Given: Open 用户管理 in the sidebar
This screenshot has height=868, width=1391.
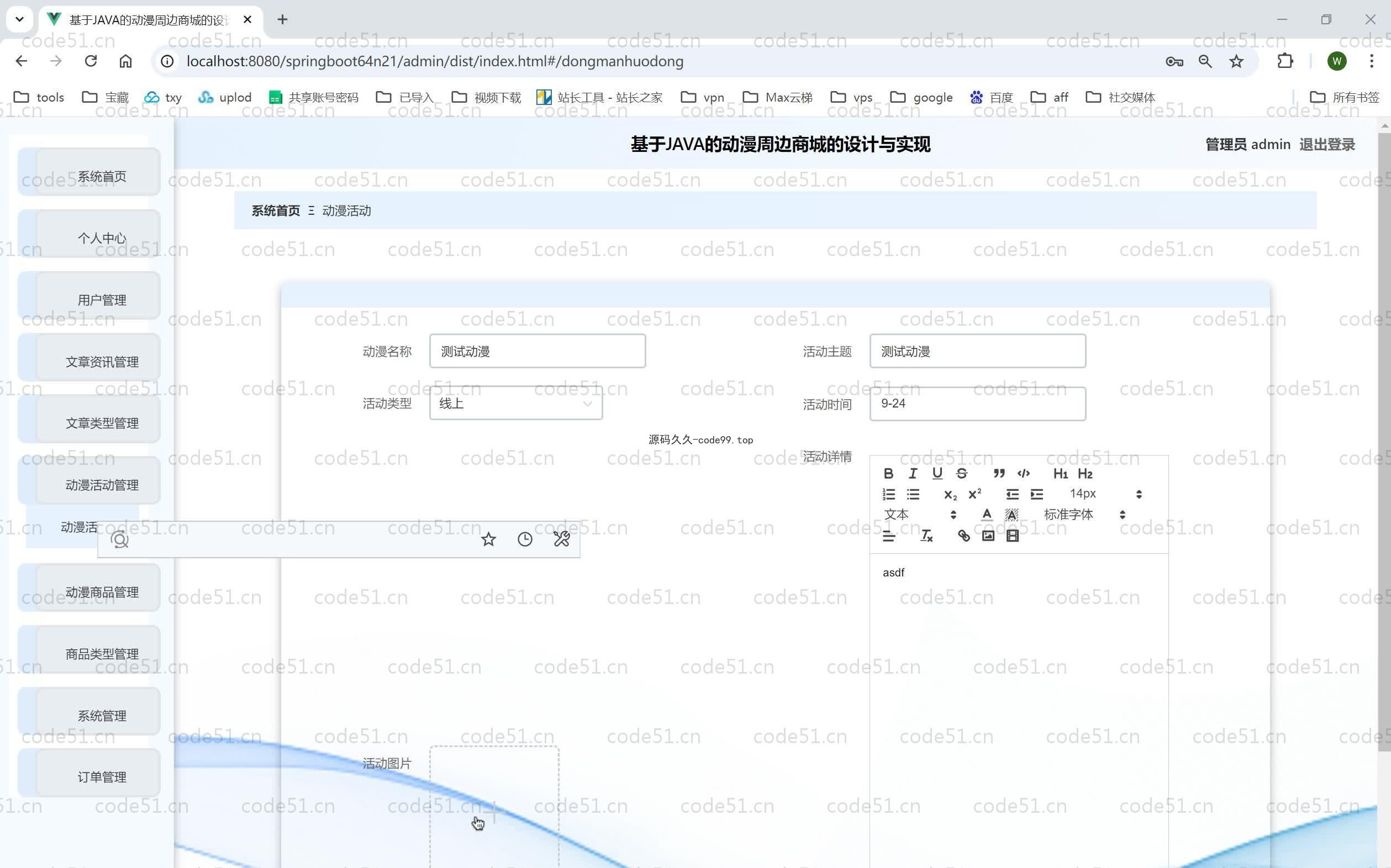Looking at the screenshot, I should (89, 296).
